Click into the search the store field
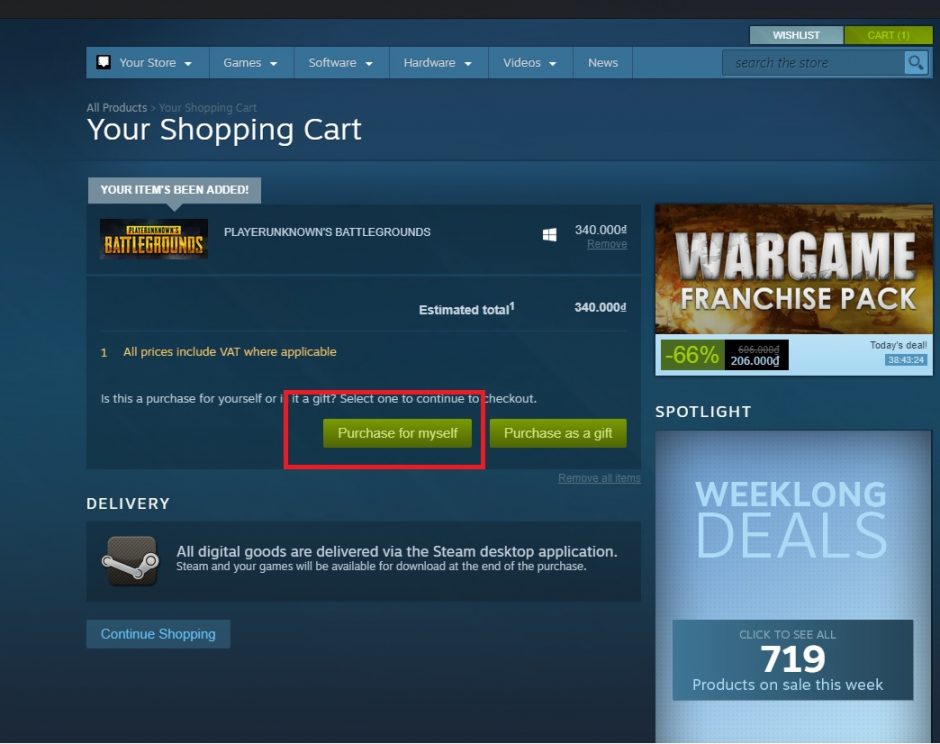Screen dimensions: 940x744 pos(814,62)
